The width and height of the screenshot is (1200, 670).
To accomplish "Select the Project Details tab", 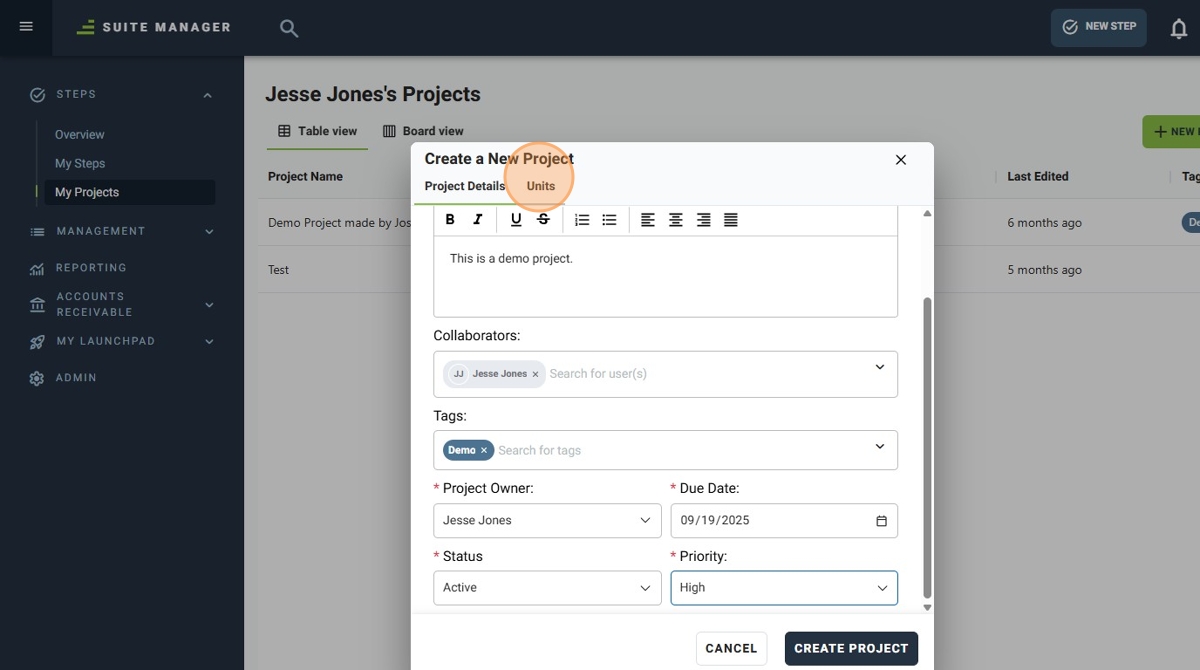I will pyautogui.click(x=465, y=186).
